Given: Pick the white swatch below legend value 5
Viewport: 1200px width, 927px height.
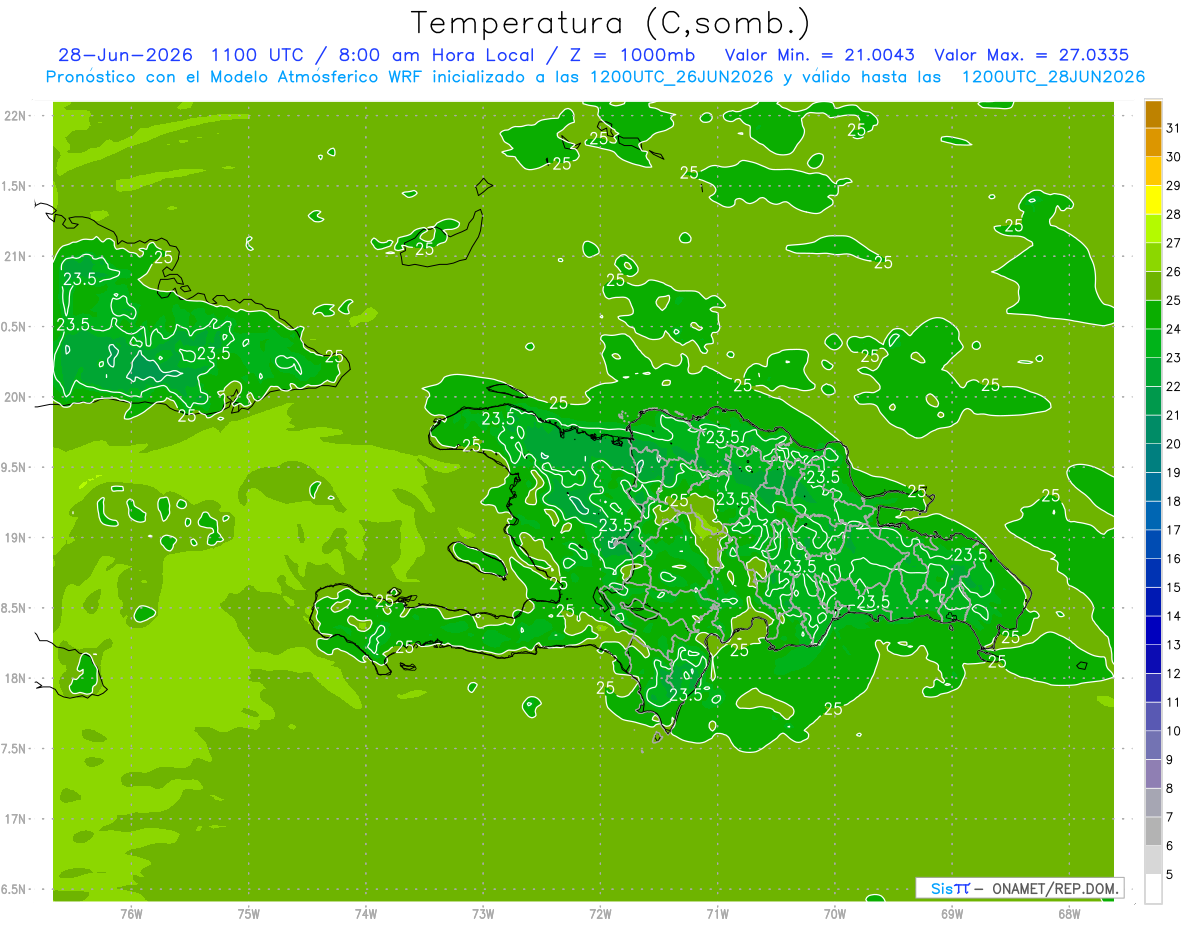Looking at the screenshot, I should tap(1153, 889).
